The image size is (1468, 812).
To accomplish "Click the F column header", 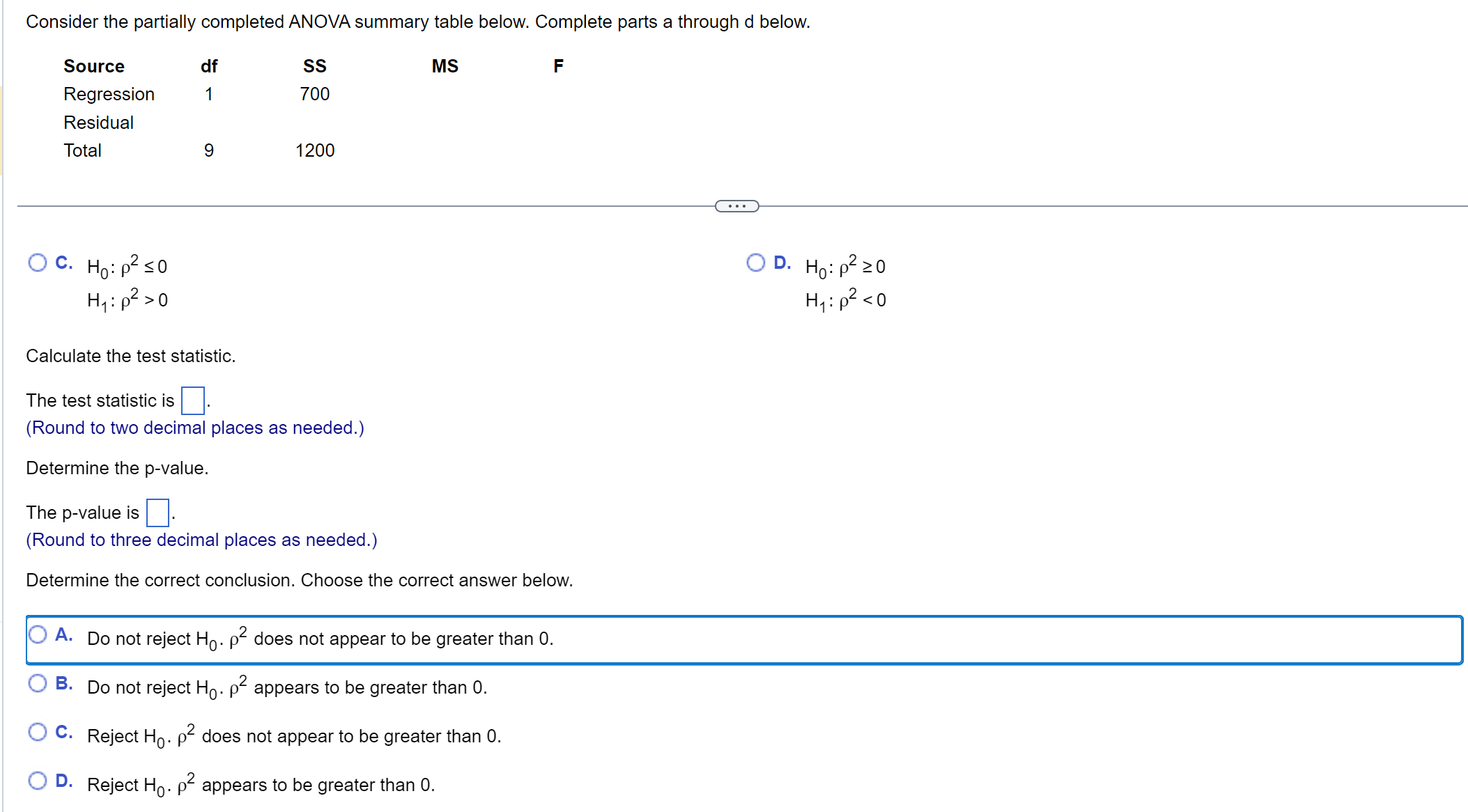I will 558,66.
